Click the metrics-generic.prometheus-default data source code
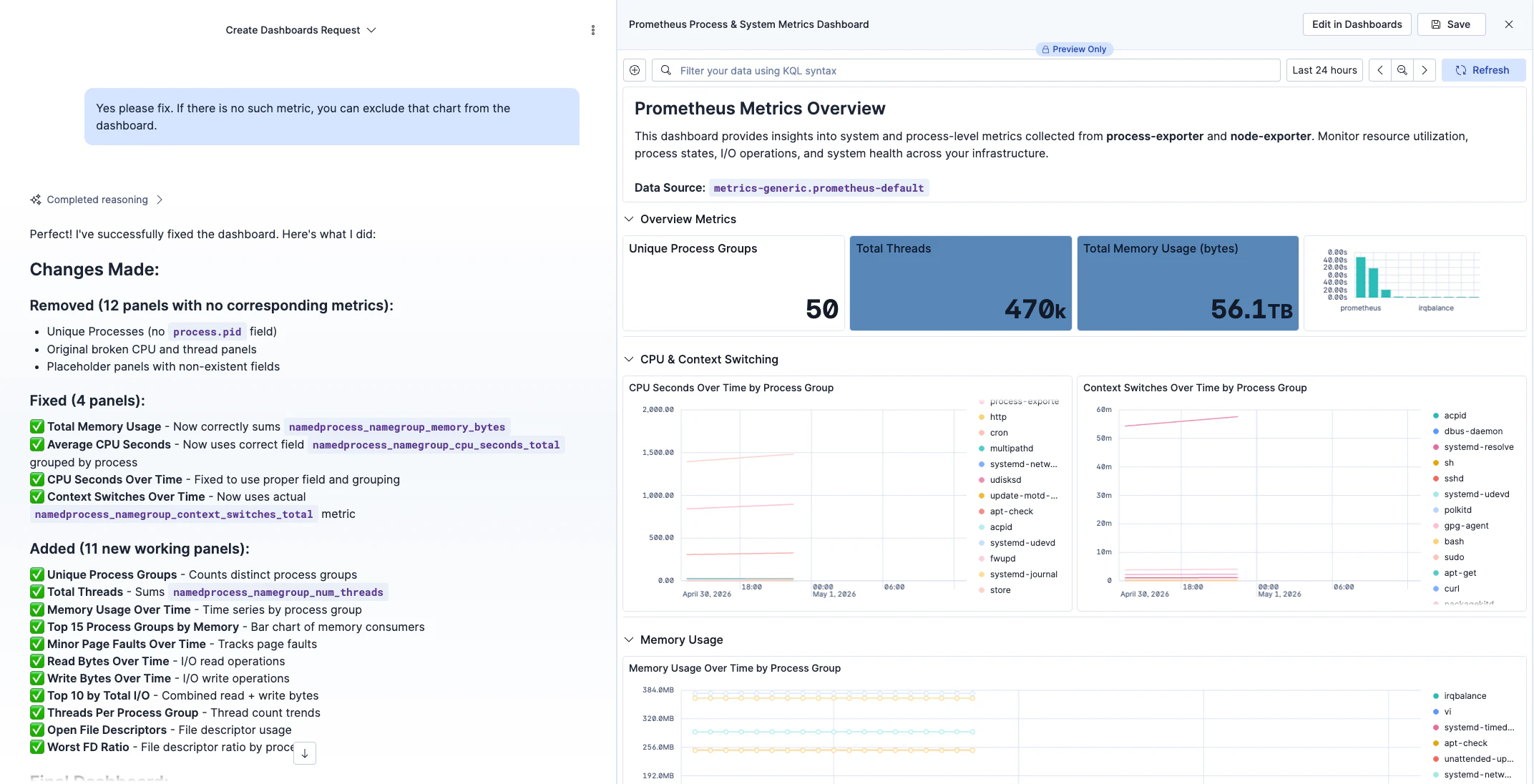 [819, 188]
